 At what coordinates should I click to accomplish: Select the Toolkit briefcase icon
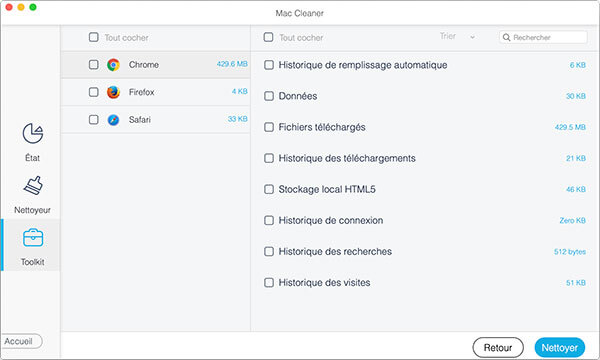pyautogui.click(x=33, y=238)
